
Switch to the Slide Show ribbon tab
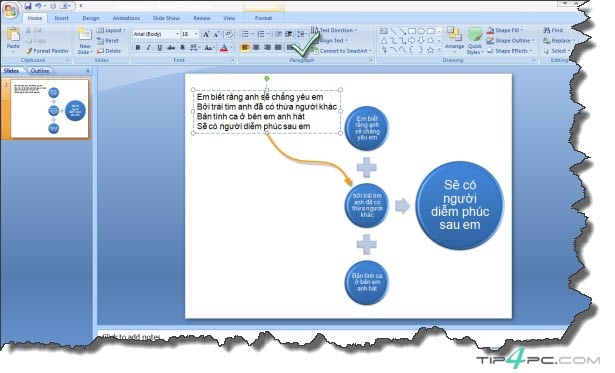click(x=166, y=18)
